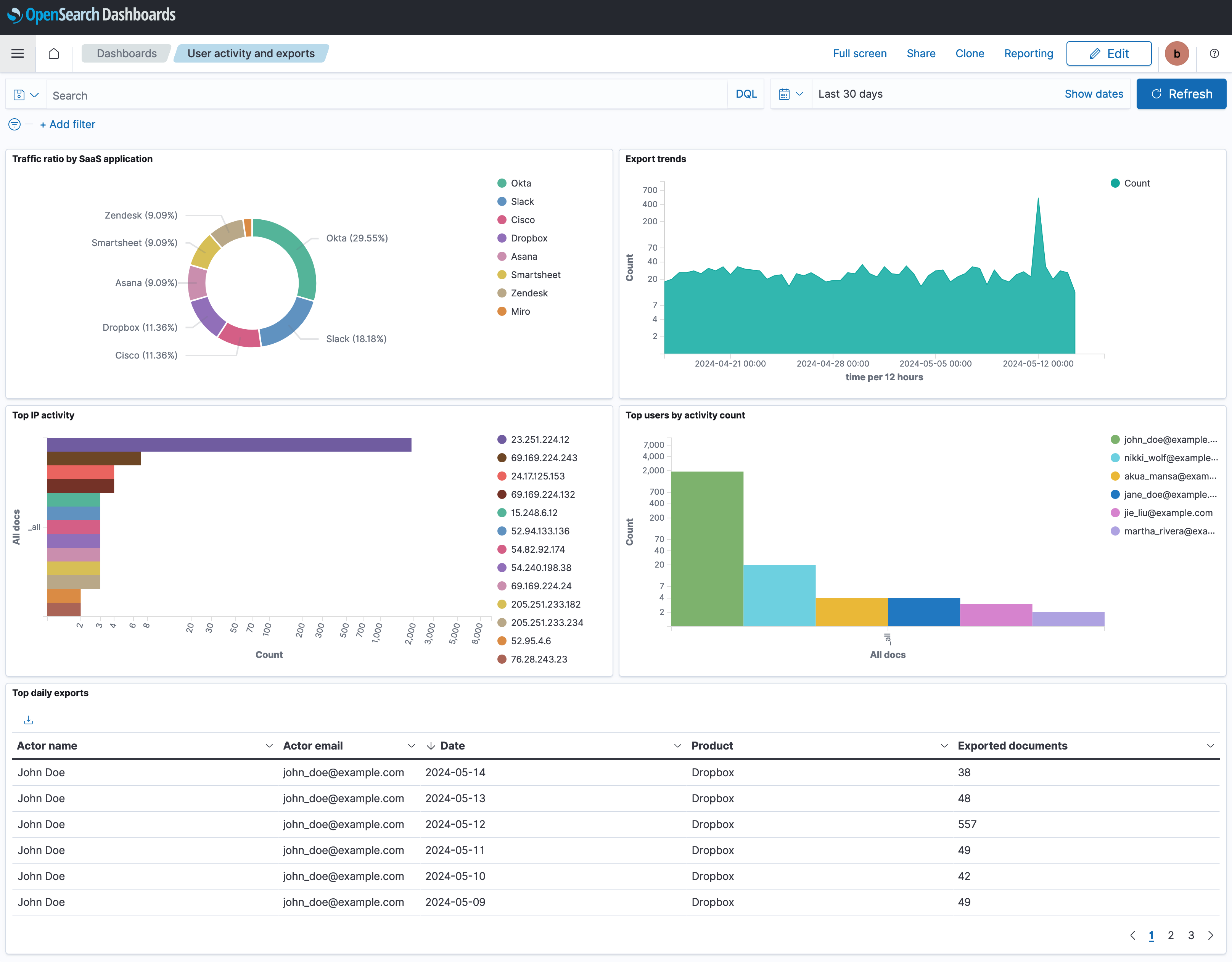The width and height of the screenshot is (1232, 962).
Task: Open the Product column dropdown chevron
Action: [x=944, y=746]
